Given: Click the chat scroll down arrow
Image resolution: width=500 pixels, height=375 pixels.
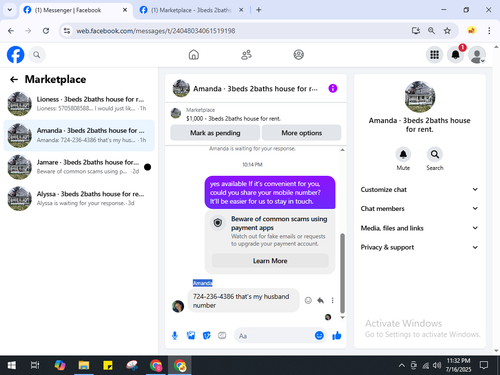Looking at the screenshot, I should click(x=342, y=318).
